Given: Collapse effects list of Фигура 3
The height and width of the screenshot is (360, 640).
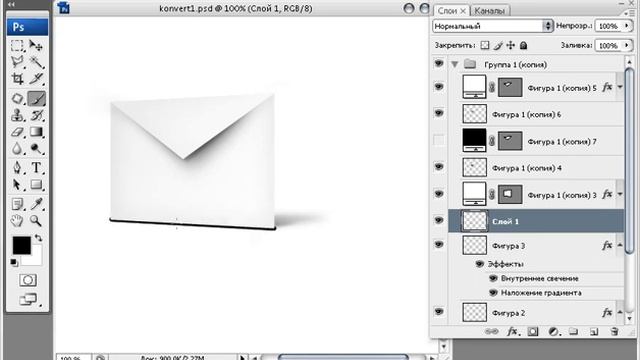Looking at the screenshot, I should click(x=620, y=245).
